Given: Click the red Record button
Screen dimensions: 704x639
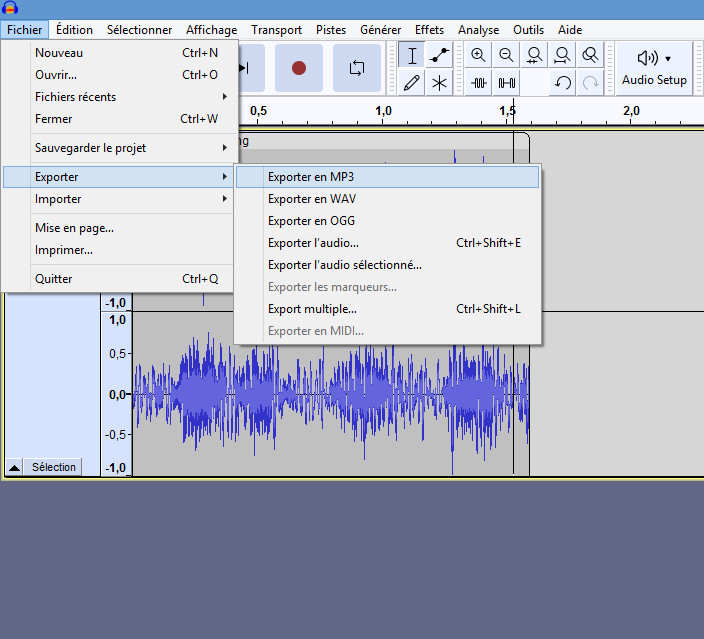Looking at the screenshot, I should pyautogui.click(x=298, y=68).
